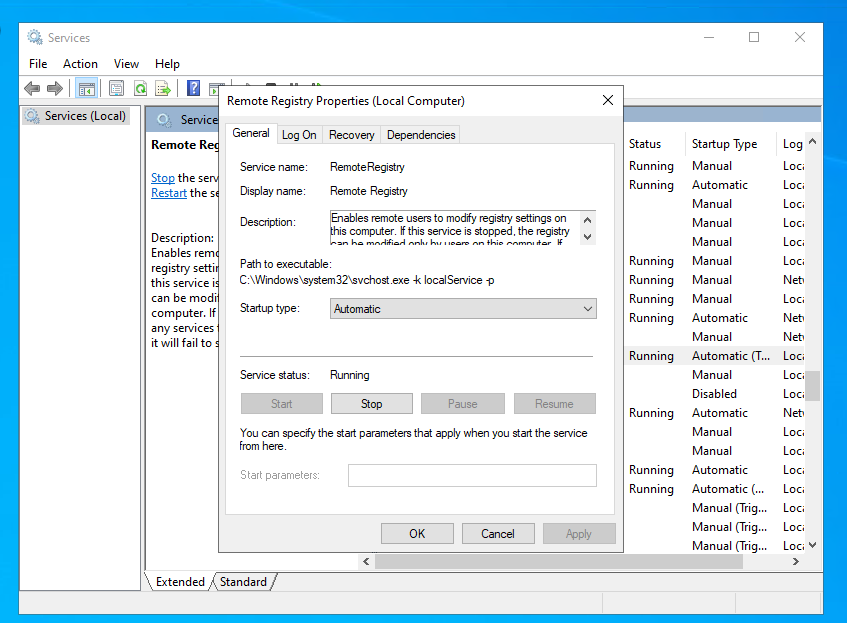
Task: Click the greyed-out Pause button
Action: pos(463,404)
